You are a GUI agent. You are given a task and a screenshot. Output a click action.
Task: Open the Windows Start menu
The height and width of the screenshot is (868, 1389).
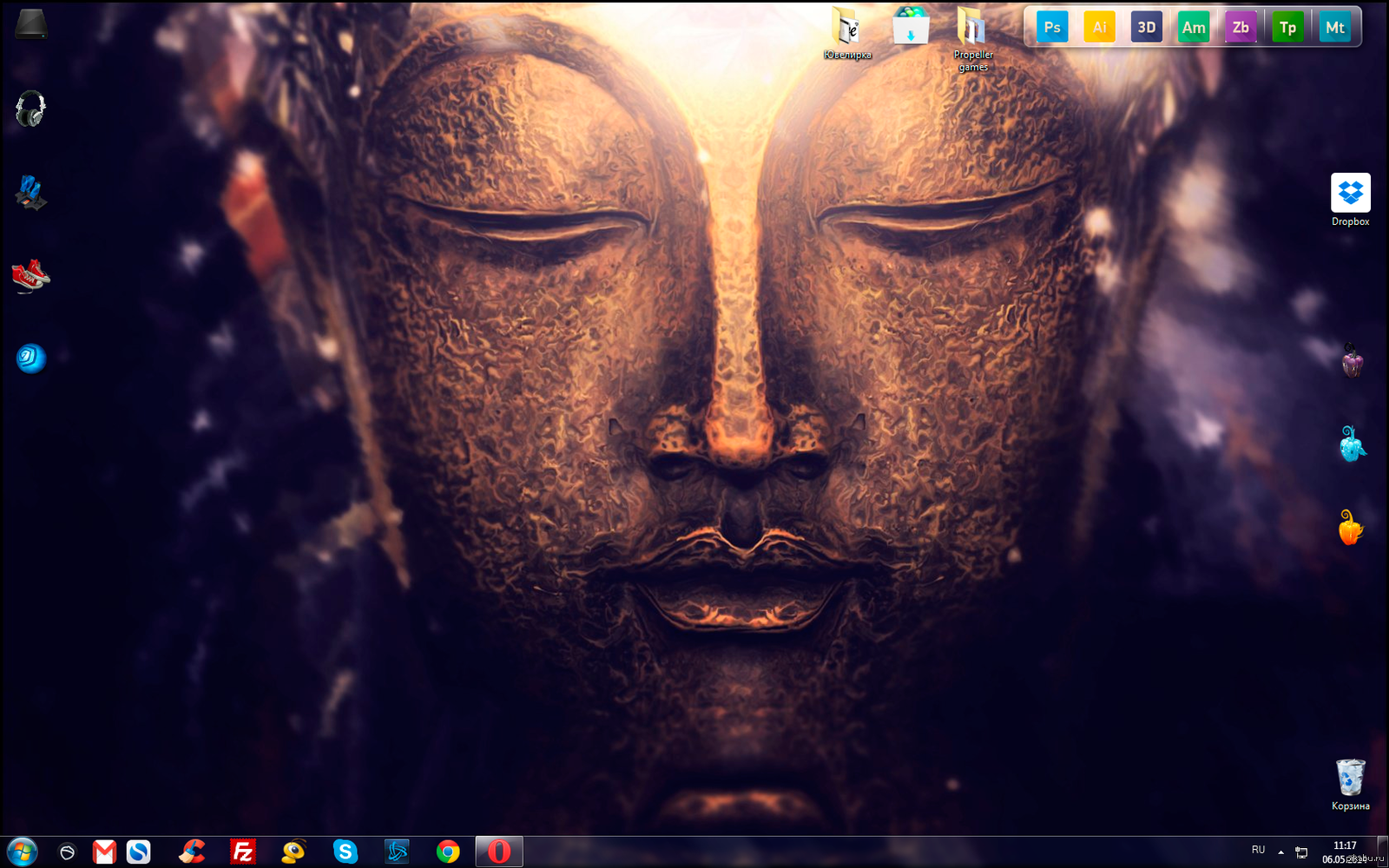(22, 852)
